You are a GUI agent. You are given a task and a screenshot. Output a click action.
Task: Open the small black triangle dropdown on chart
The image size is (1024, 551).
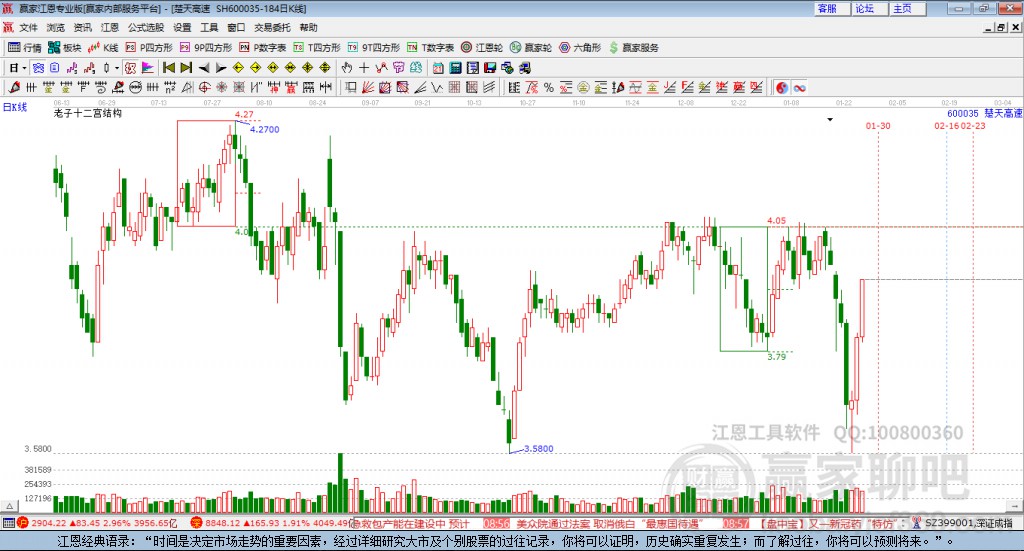[830, 119]
